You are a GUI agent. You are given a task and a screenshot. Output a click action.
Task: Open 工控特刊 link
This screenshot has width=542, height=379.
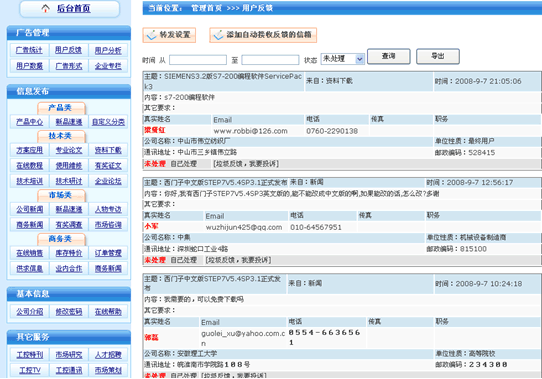pyautogui.click(x=29, y=355)
